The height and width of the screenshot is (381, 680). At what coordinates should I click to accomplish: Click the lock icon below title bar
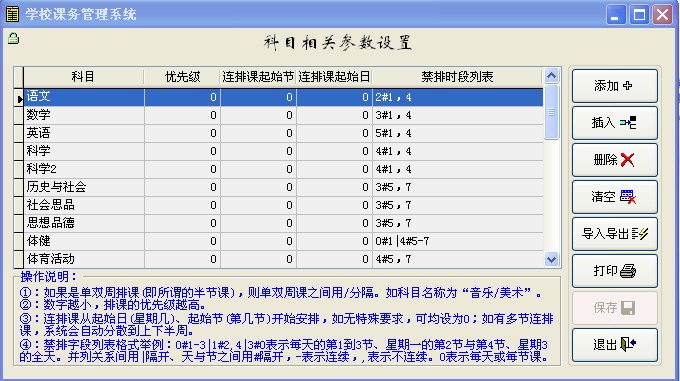13,39
